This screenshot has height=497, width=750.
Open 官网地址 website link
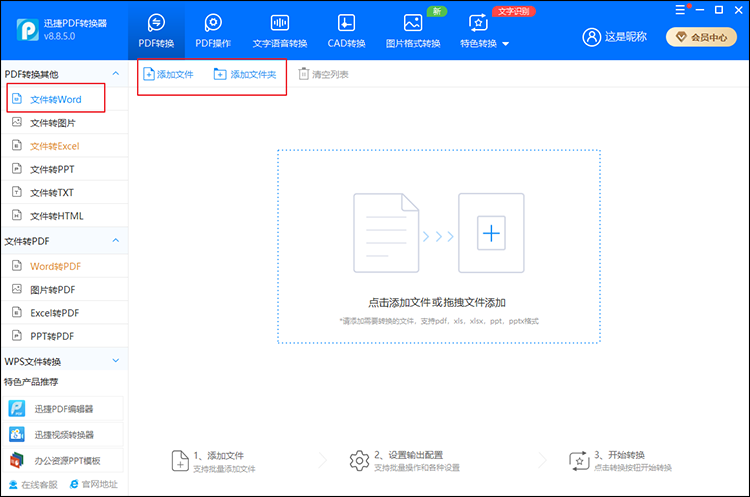[x=94, y=485]
